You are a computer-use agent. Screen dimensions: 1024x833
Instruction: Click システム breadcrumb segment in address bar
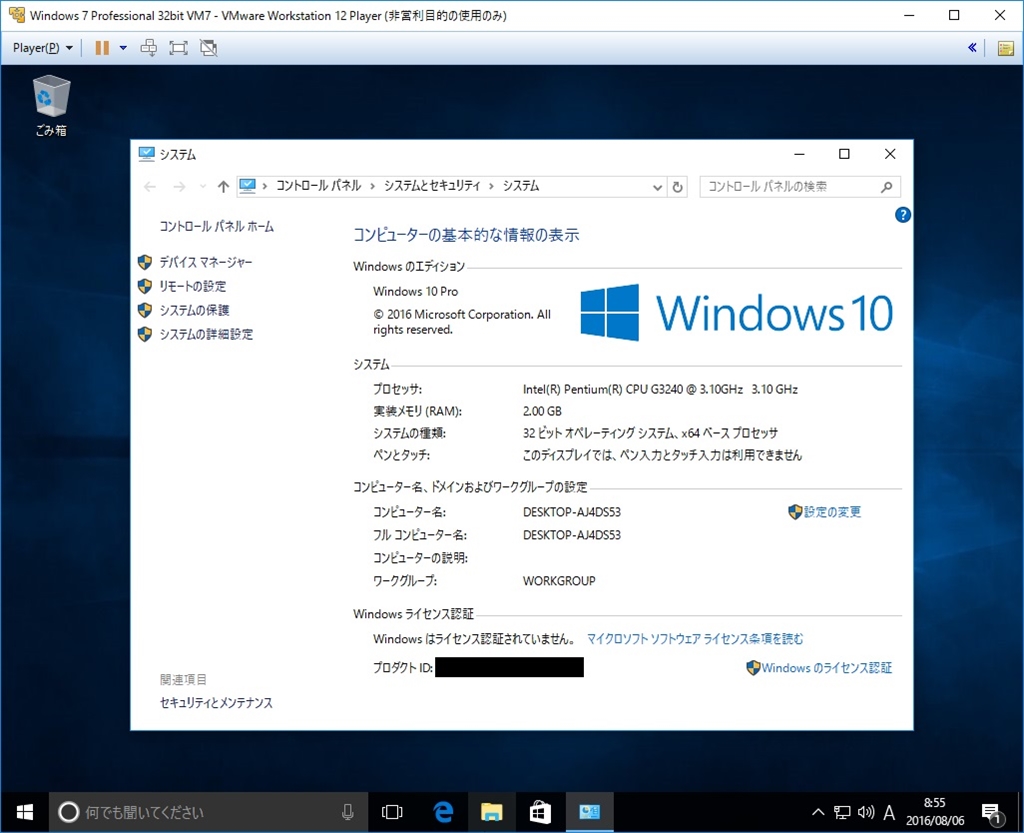coord(520,186)
